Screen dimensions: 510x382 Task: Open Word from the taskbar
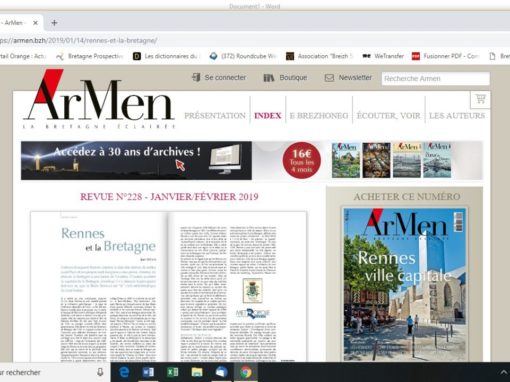(x=148, y=372)
